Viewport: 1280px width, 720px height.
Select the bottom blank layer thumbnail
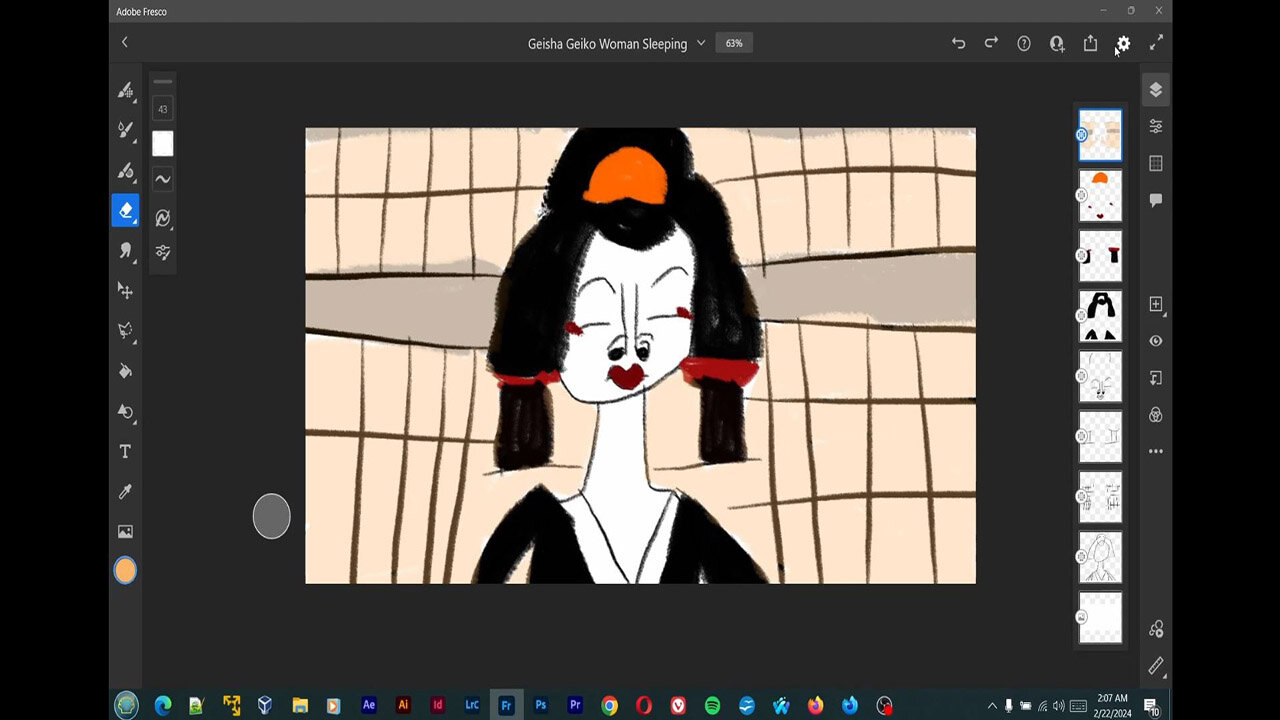(1100, 617)
